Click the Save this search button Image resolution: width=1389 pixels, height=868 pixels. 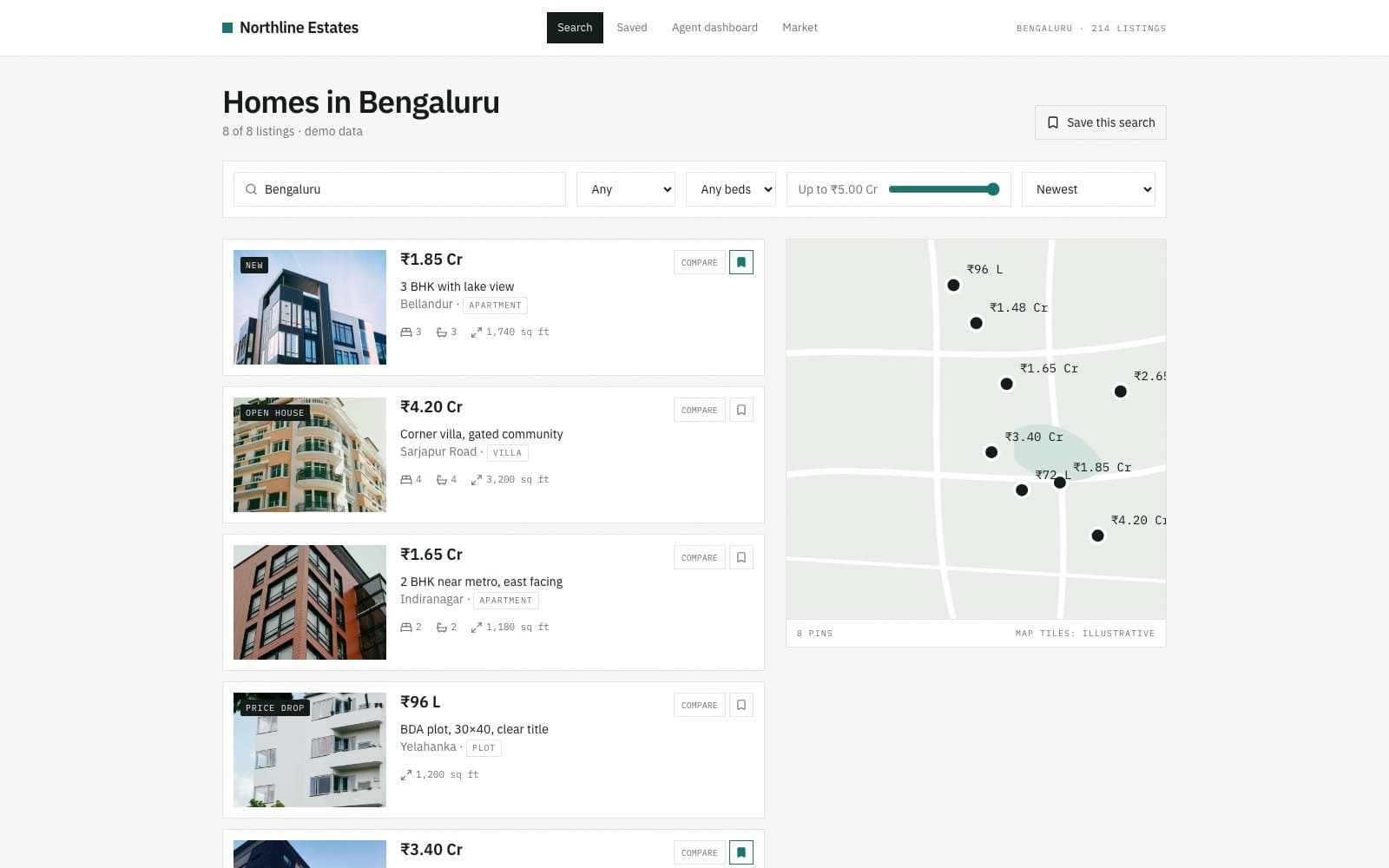(1100, 122)
